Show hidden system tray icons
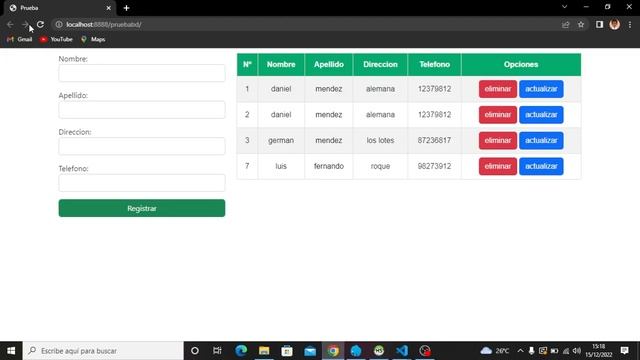The image size is (640, 360). [x=520, y=351]
